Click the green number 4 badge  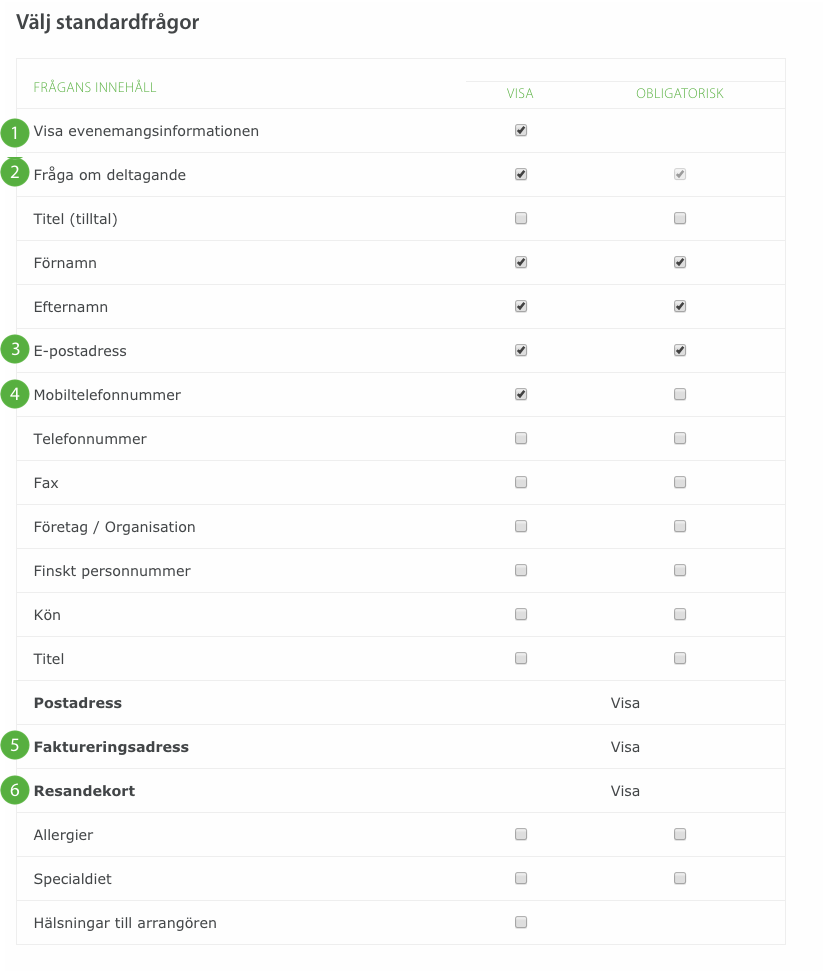[15, 394]
